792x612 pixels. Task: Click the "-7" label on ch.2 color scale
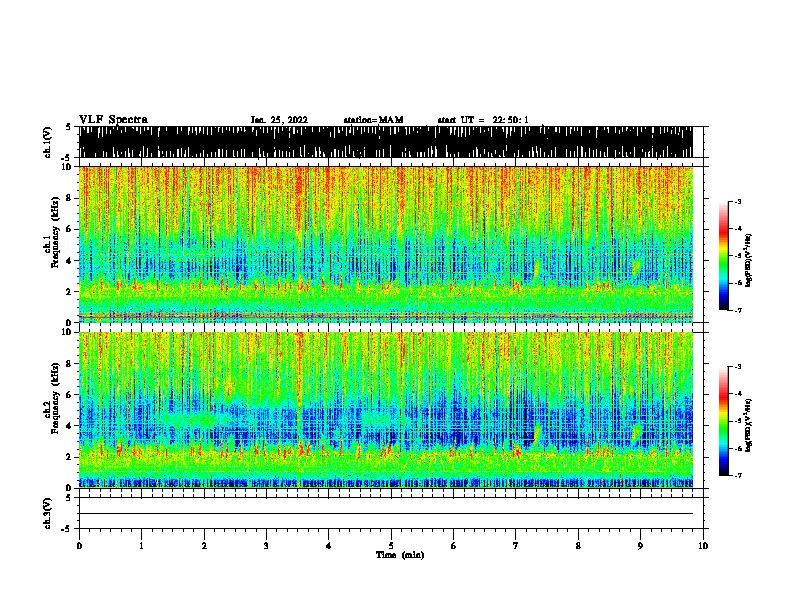pyautogui.click(x=738, y=475)
